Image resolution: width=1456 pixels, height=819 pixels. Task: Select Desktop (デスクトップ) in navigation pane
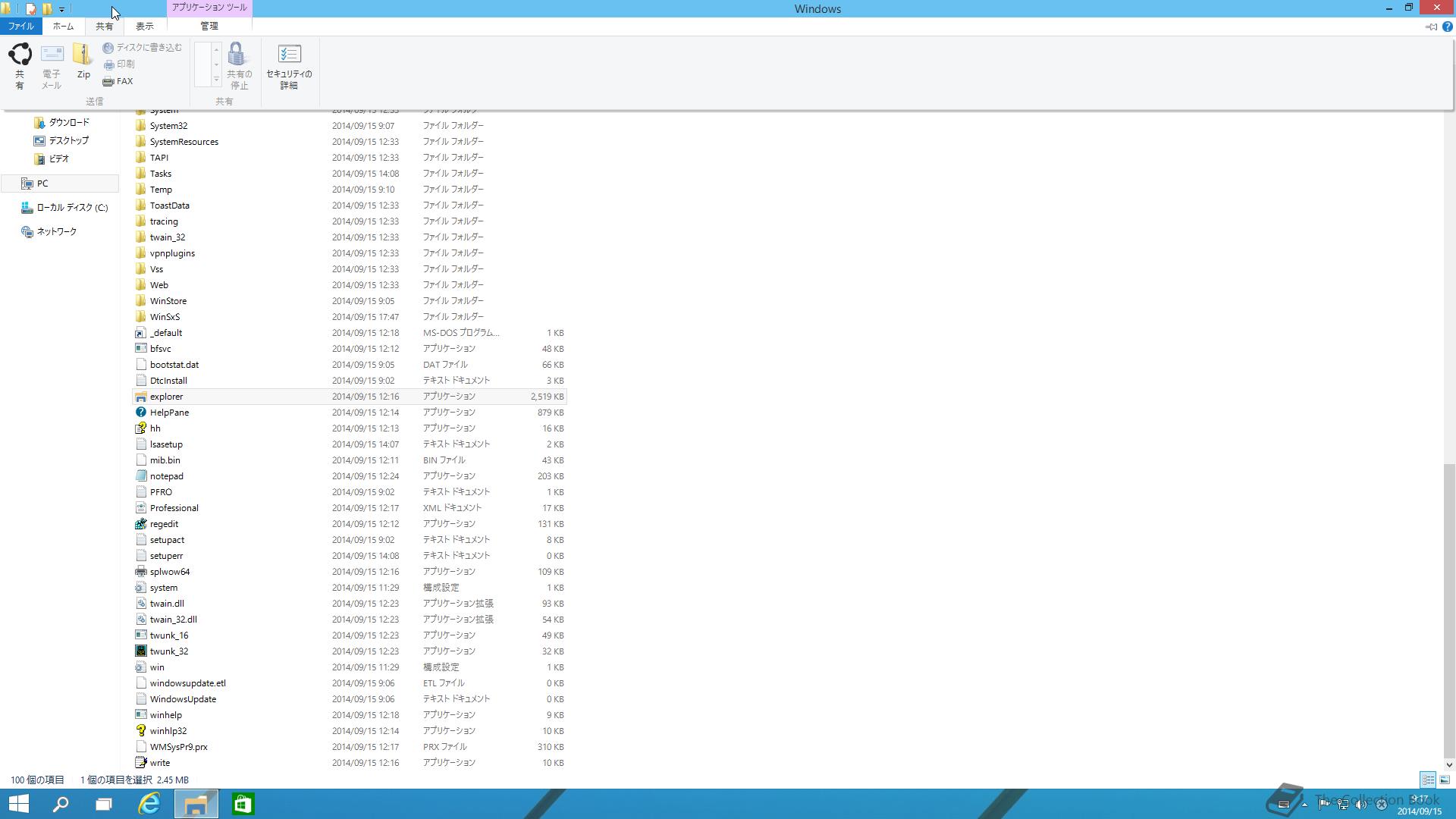click(x=61, y=140)
